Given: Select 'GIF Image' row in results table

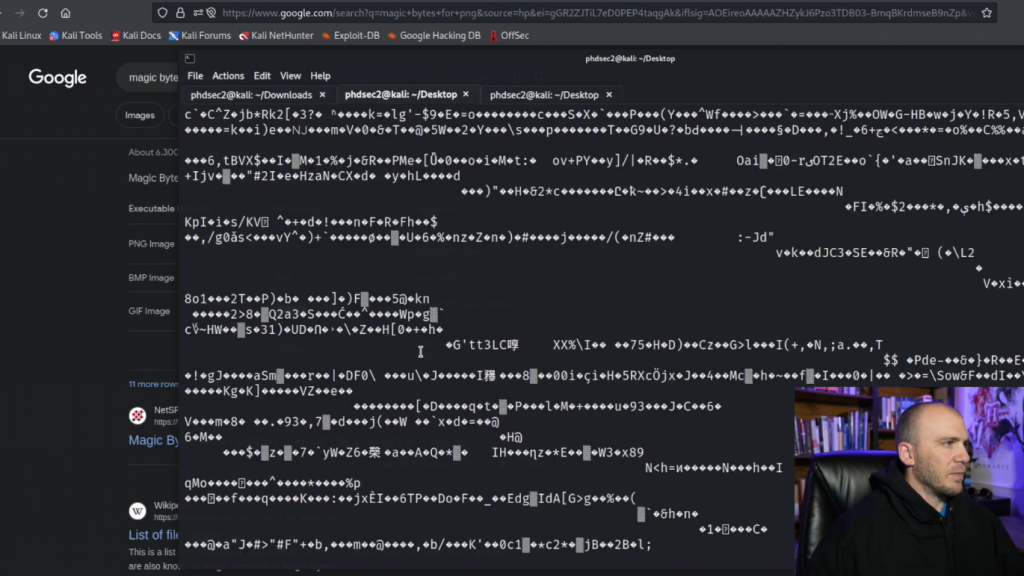Looking at the screenshot, I should (150, 312).
